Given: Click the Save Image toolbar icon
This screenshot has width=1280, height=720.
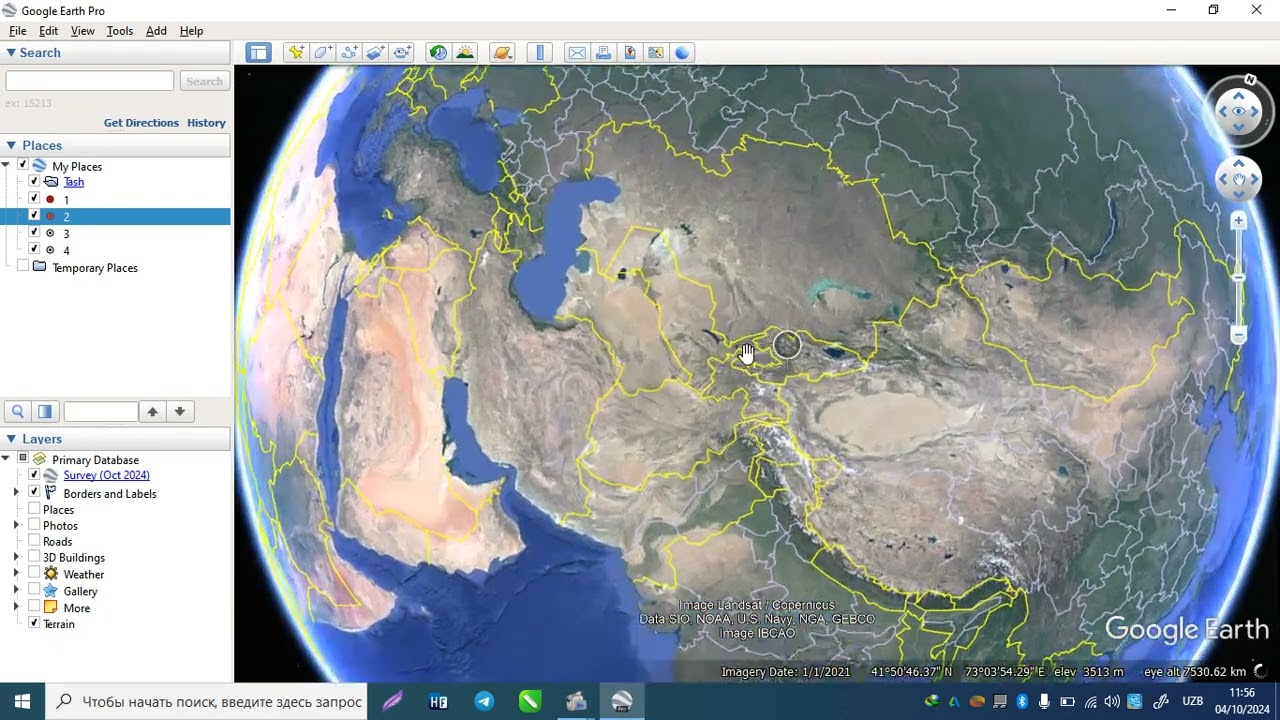Looking at the screenshot, I should pyautogui.click(x=629, y=53).
